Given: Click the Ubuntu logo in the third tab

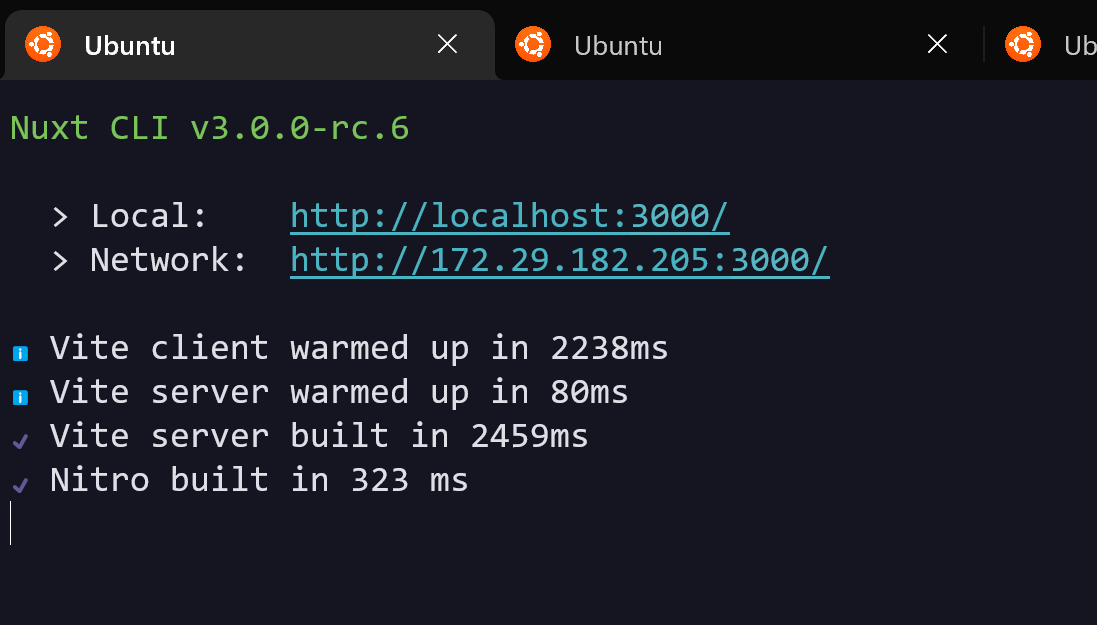Looking at the screenshot, I should 1023,44.
